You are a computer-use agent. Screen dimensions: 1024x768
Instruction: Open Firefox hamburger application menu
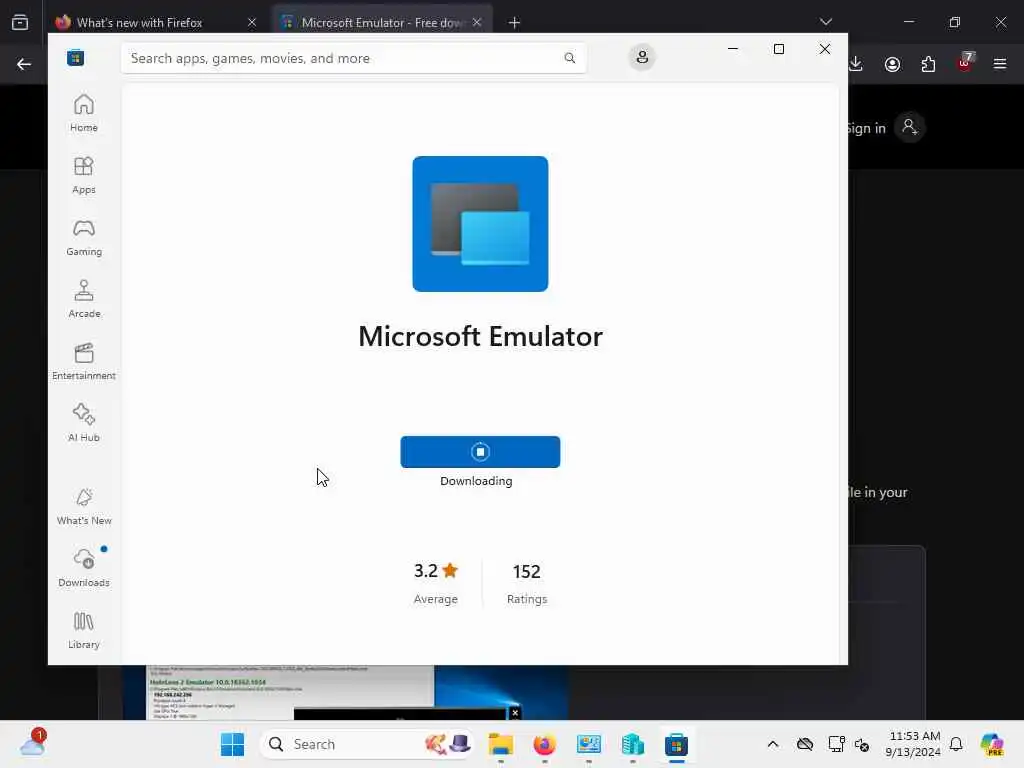click(1000, 64)
